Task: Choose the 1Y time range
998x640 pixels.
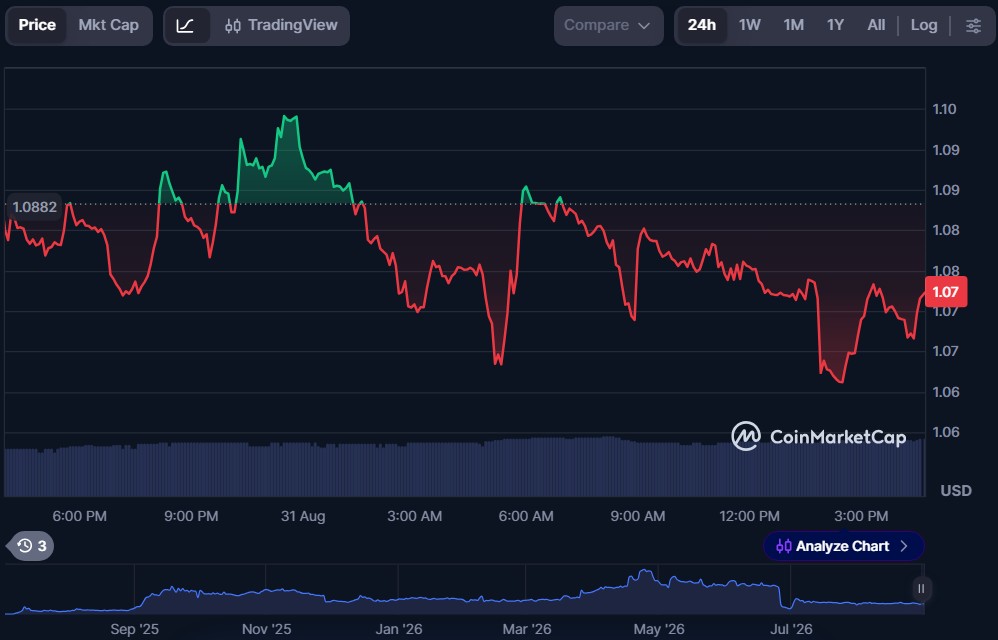Action: 835,25
